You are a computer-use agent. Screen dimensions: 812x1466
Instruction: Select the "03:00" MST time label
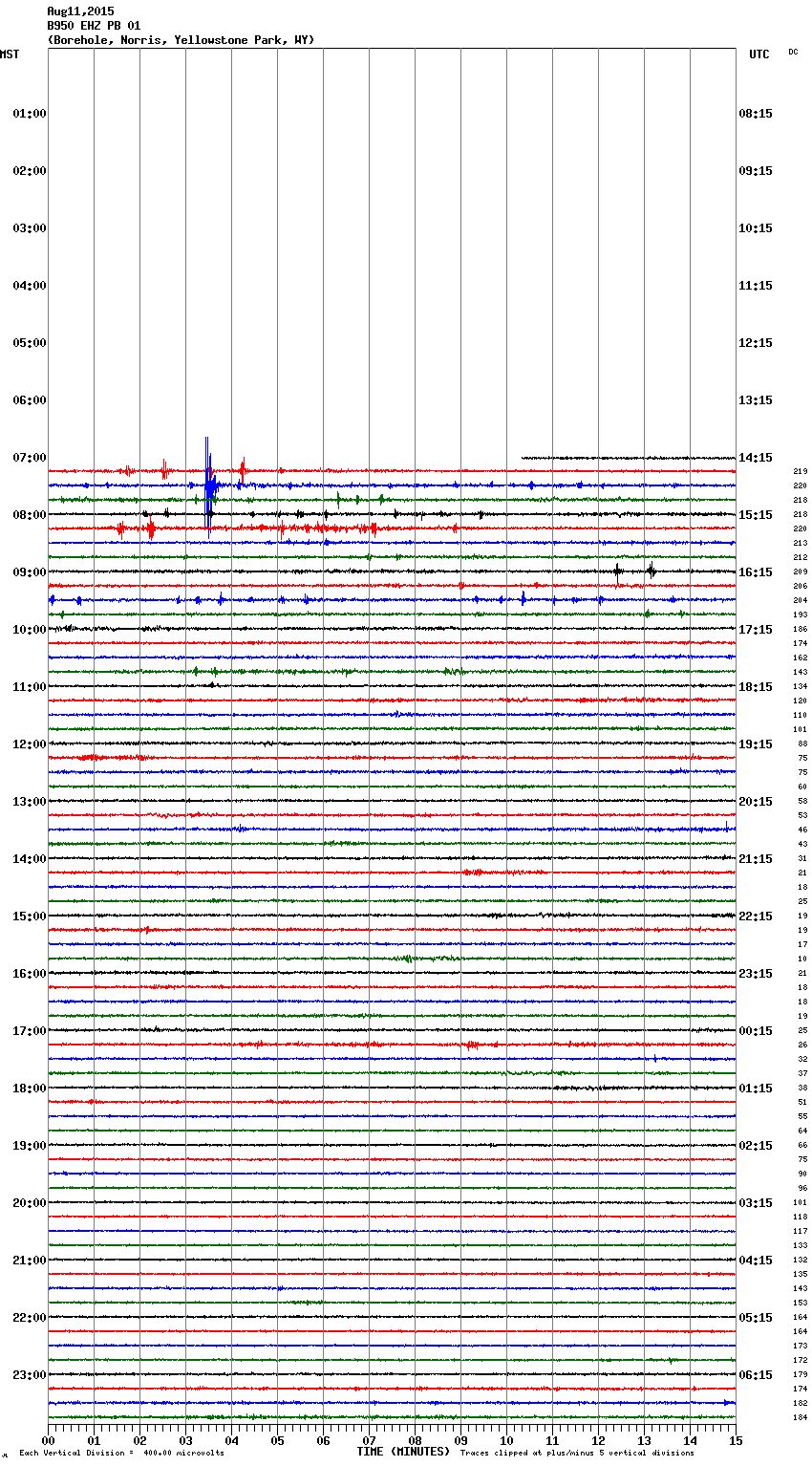tap(30, 228)
